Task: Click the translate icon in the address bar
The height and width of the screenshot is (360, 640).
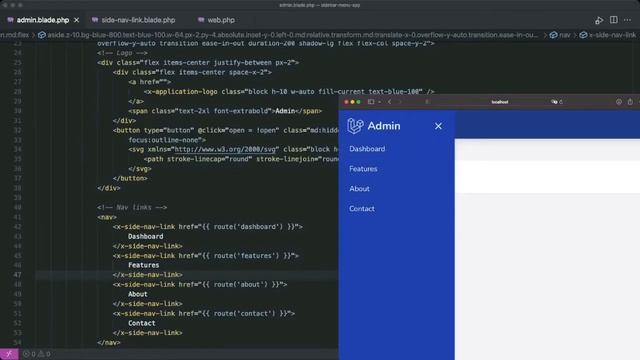Action: (x=554, y=102)
